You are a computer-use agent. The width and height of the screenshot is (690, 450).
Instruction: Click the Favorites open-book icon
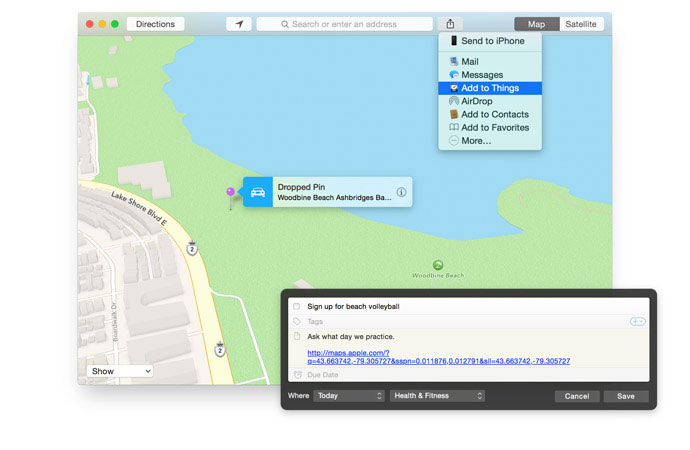pyautogui.click(x=454, y=128)
